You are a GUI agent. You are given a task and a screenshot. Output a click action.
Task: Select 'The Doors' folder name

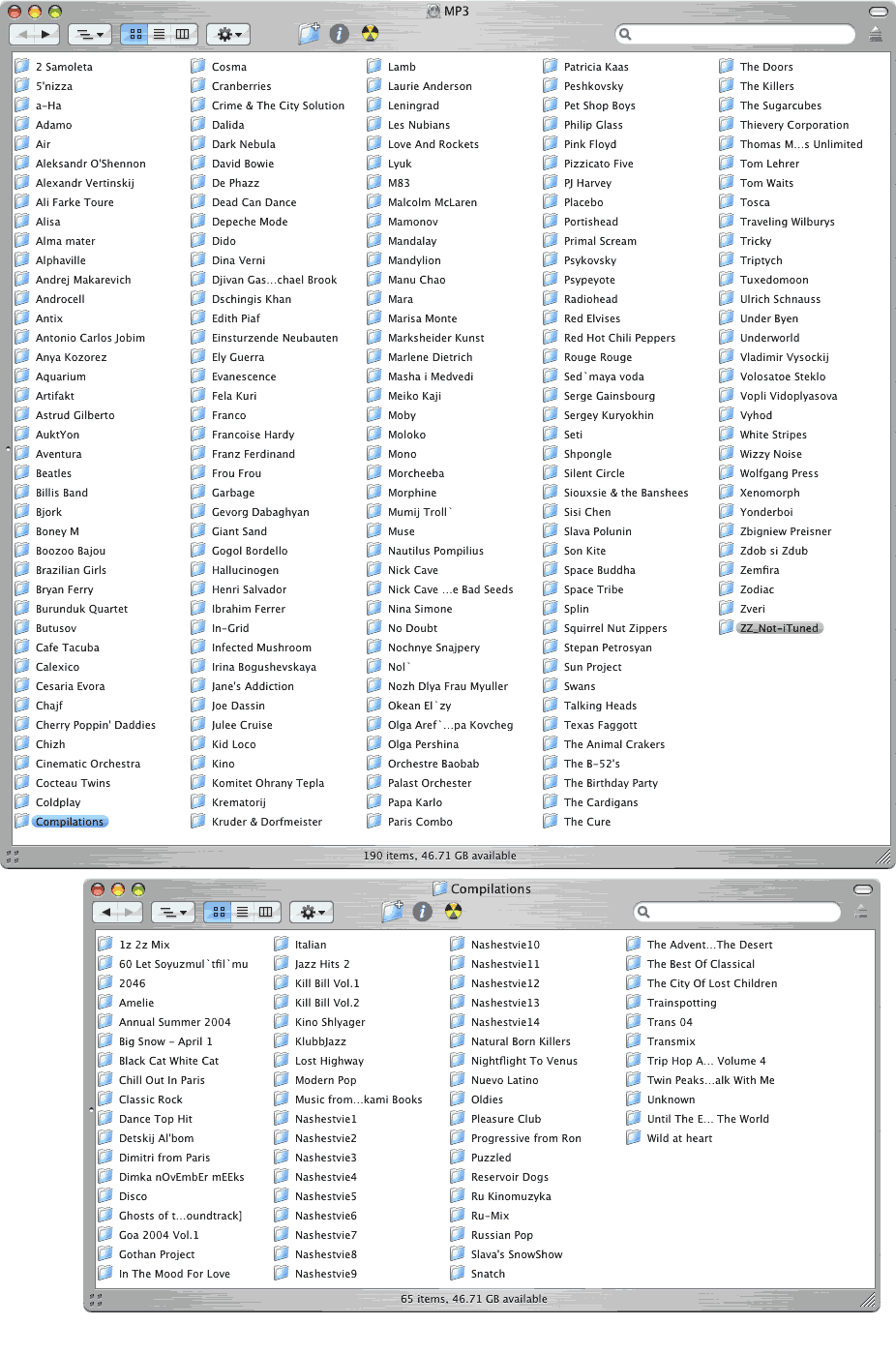click(766, 67)
